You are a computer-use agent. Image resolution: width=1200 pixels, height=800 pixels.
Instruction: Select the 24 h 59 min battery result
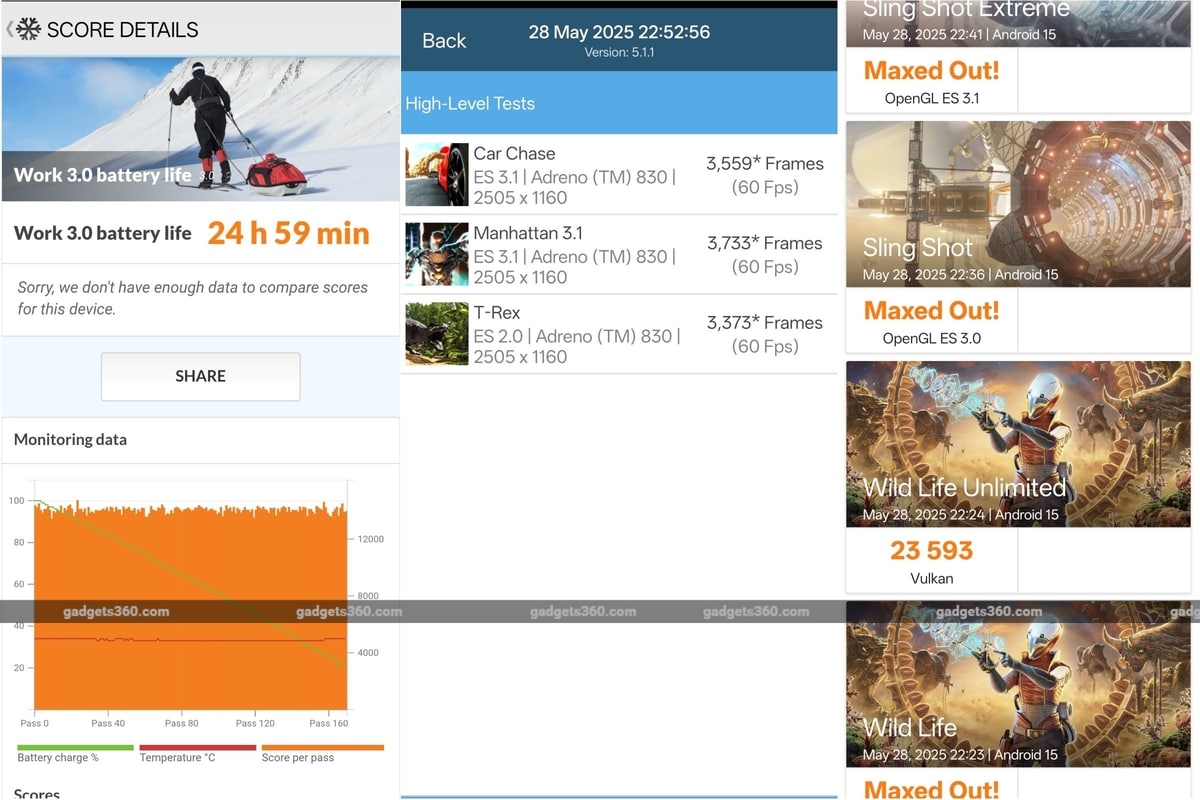click(289, 233)
